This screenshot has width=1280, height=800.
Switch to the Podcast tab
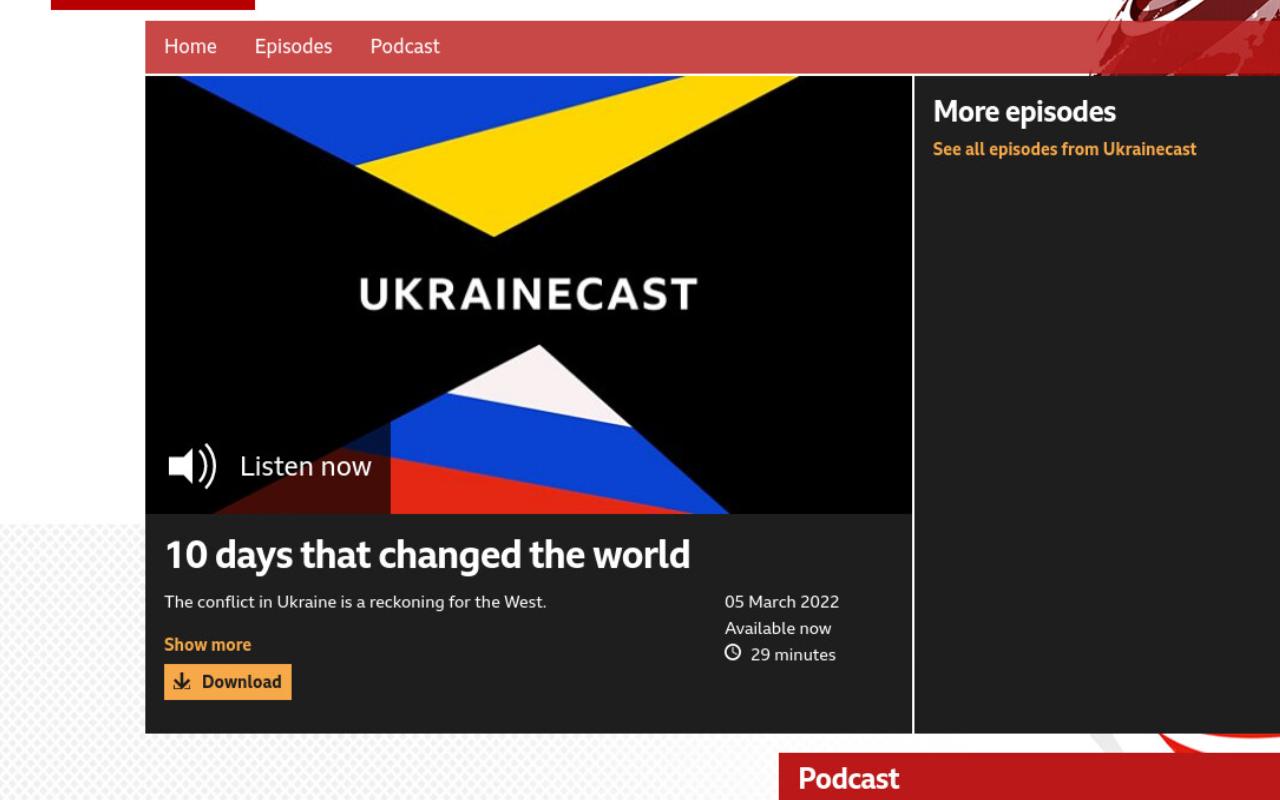pos(405,46)
